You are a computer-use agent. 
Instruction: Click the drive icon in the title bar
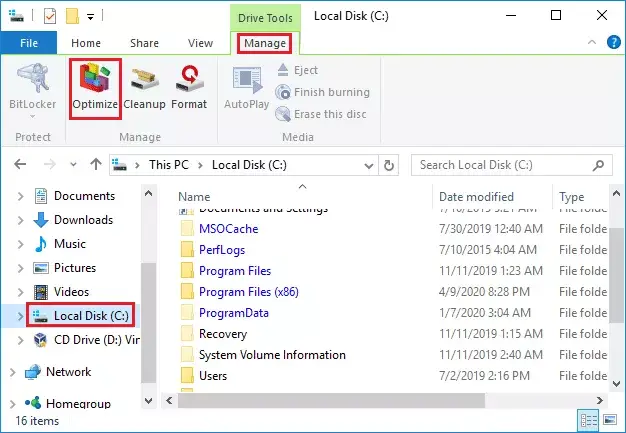click(x=16, y=16)
